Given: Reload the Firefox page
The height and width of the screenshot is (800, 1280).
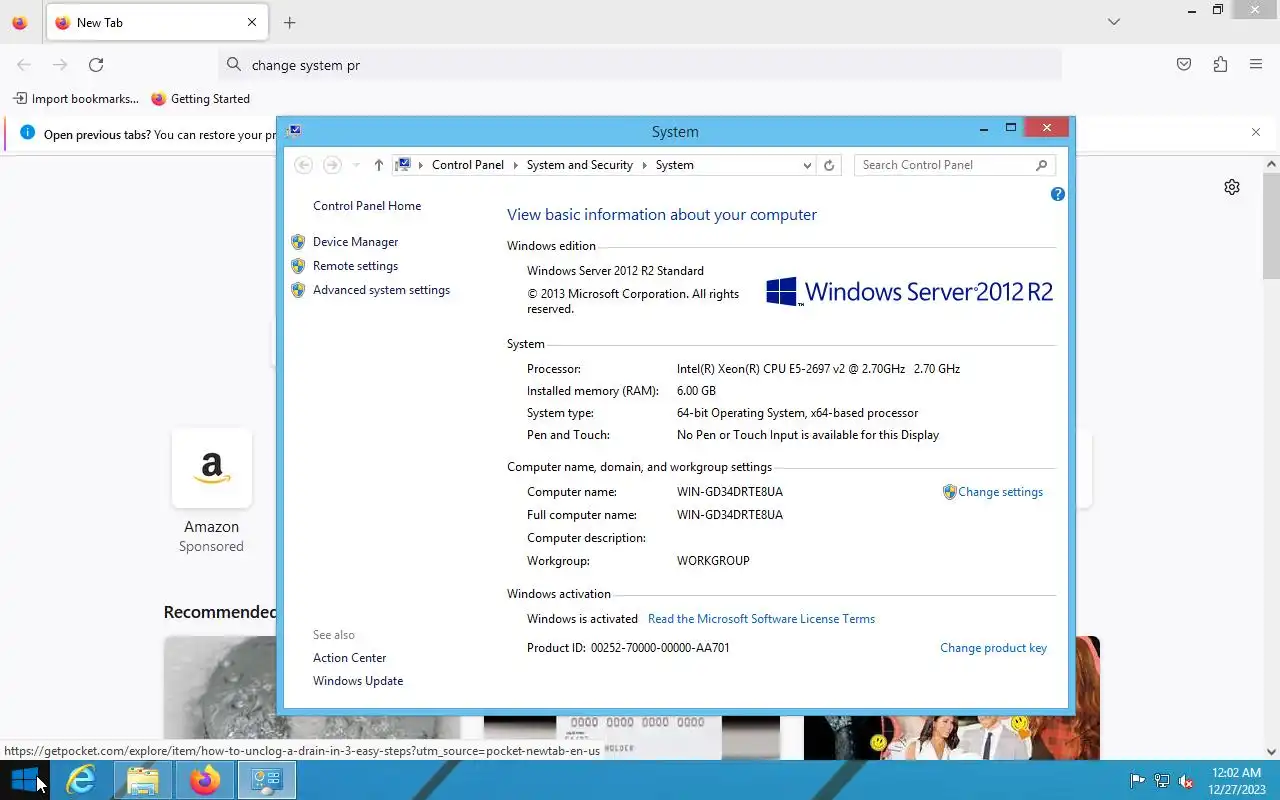Looking at the screenshot, I should 96,65.
